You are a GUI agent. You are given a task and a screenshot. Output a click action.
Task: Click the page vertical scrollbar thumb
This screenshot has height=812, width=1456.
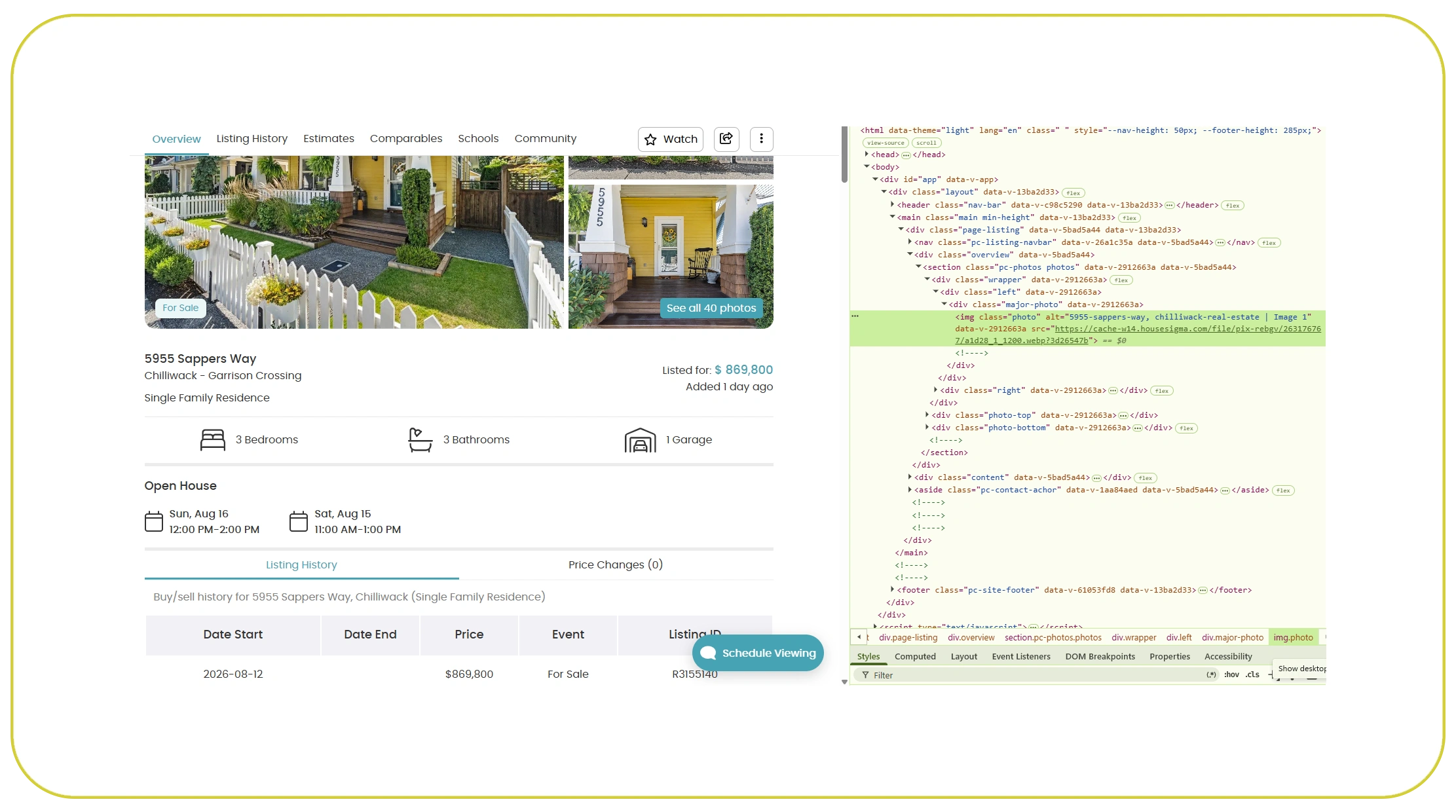click(844, 155)
